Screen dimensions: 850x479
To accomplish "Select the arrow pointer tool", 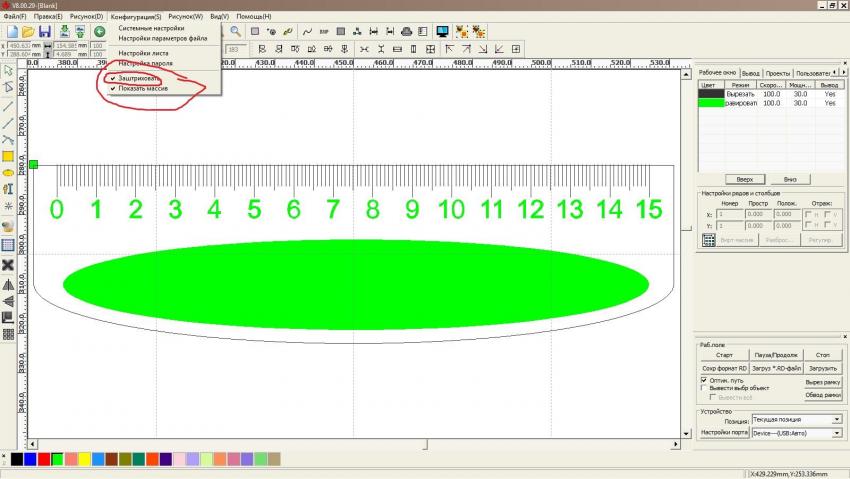I will [8, 71].
